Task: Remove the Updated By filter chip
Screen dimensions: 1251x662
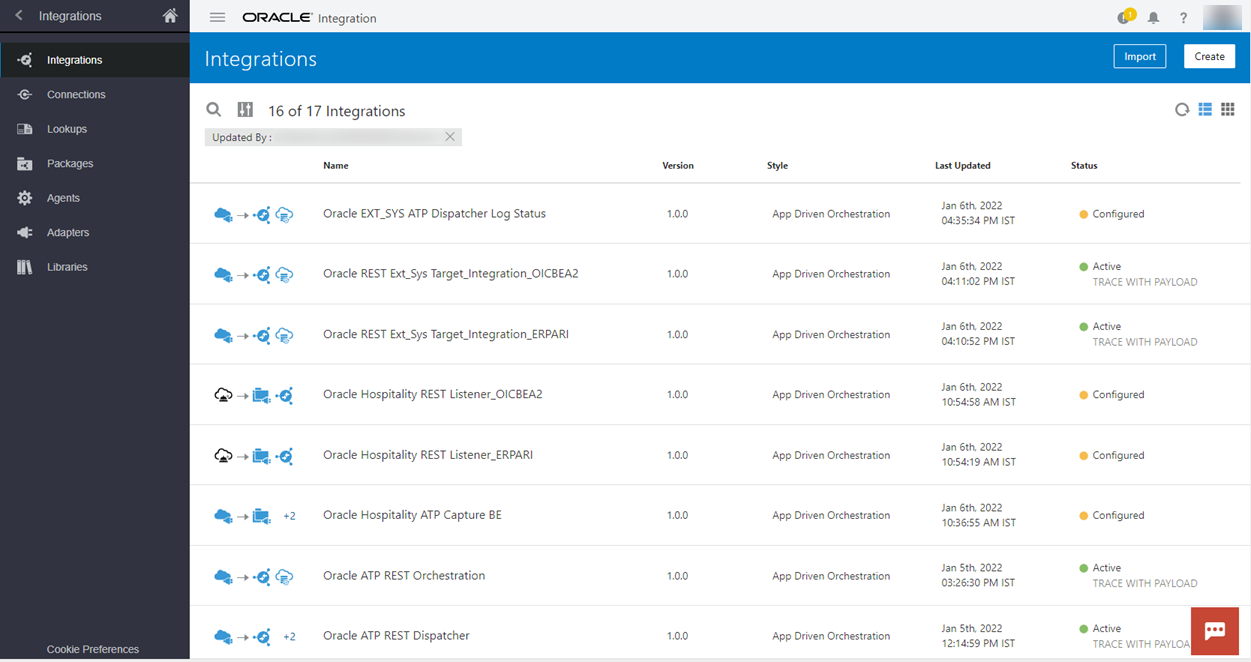Action: coord(450,137)
